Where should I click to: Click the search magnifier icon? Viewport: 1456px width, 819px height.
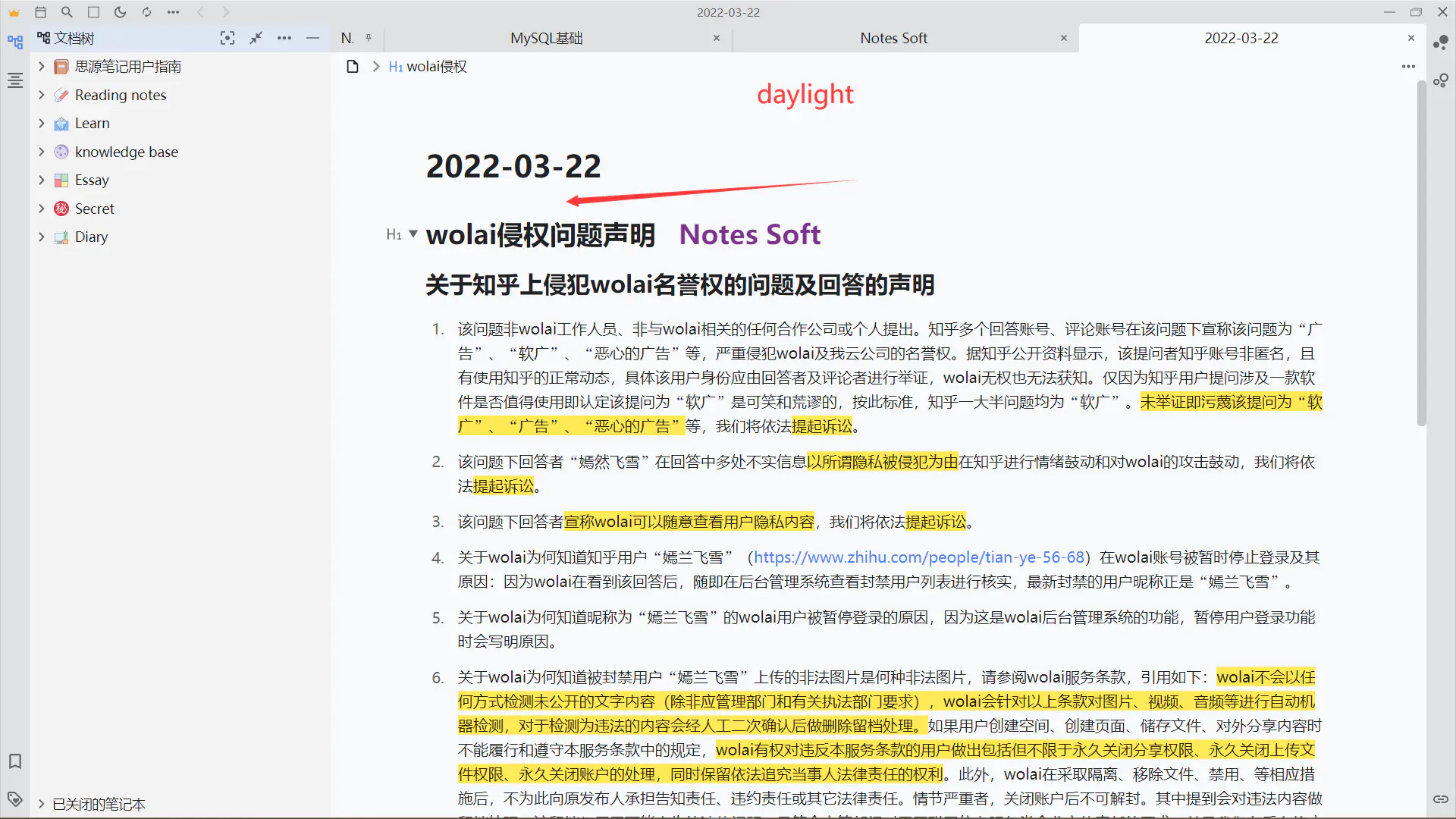pyautogui.click(x=67, y=12)
